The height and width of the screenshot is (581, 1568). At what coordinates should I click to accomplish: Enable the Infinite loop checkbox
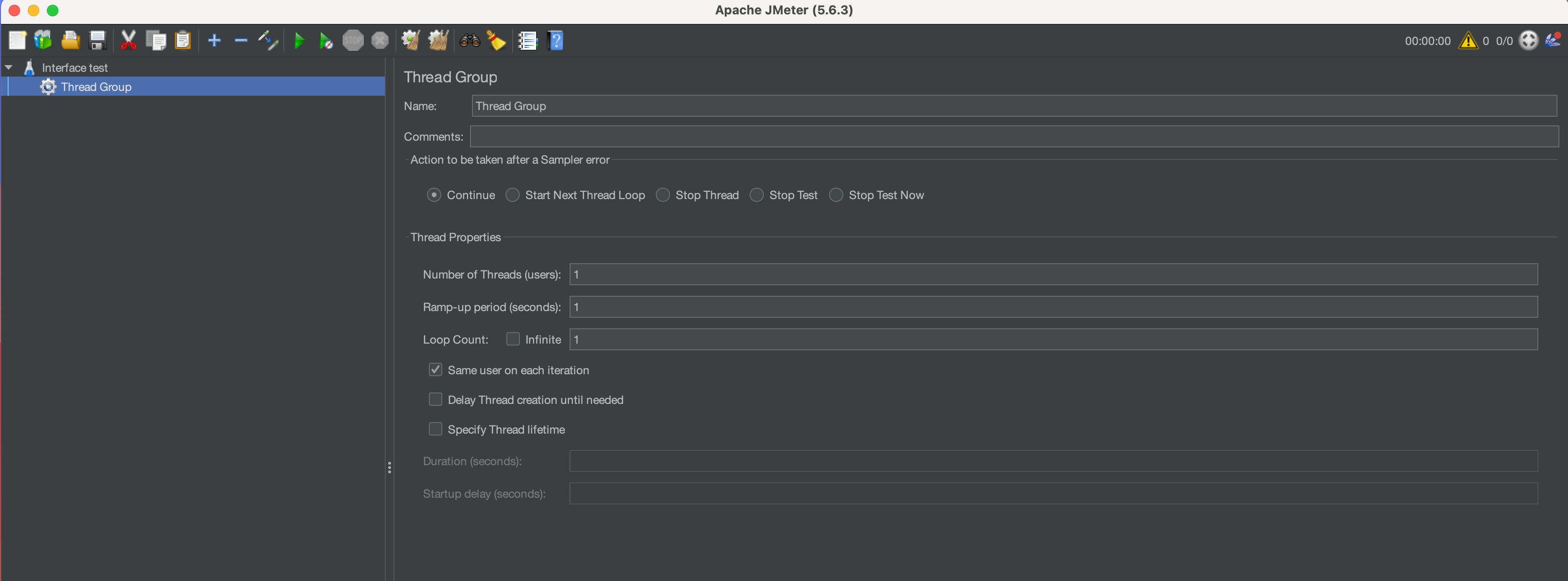click(513, 339)
